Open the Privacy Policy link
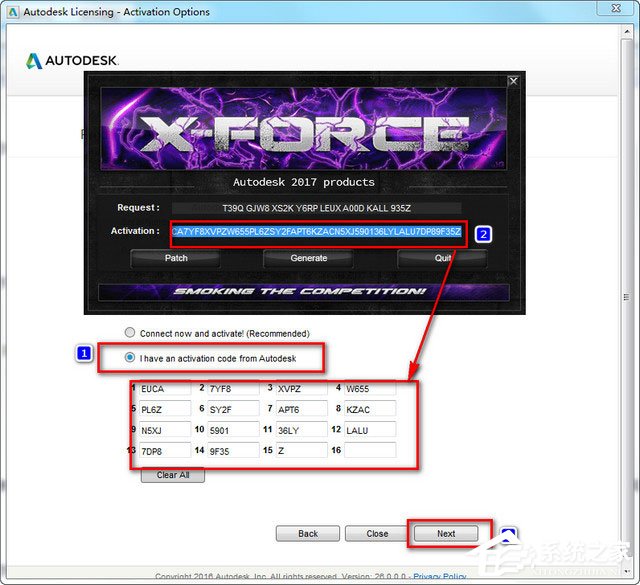 tap(440, 576)
